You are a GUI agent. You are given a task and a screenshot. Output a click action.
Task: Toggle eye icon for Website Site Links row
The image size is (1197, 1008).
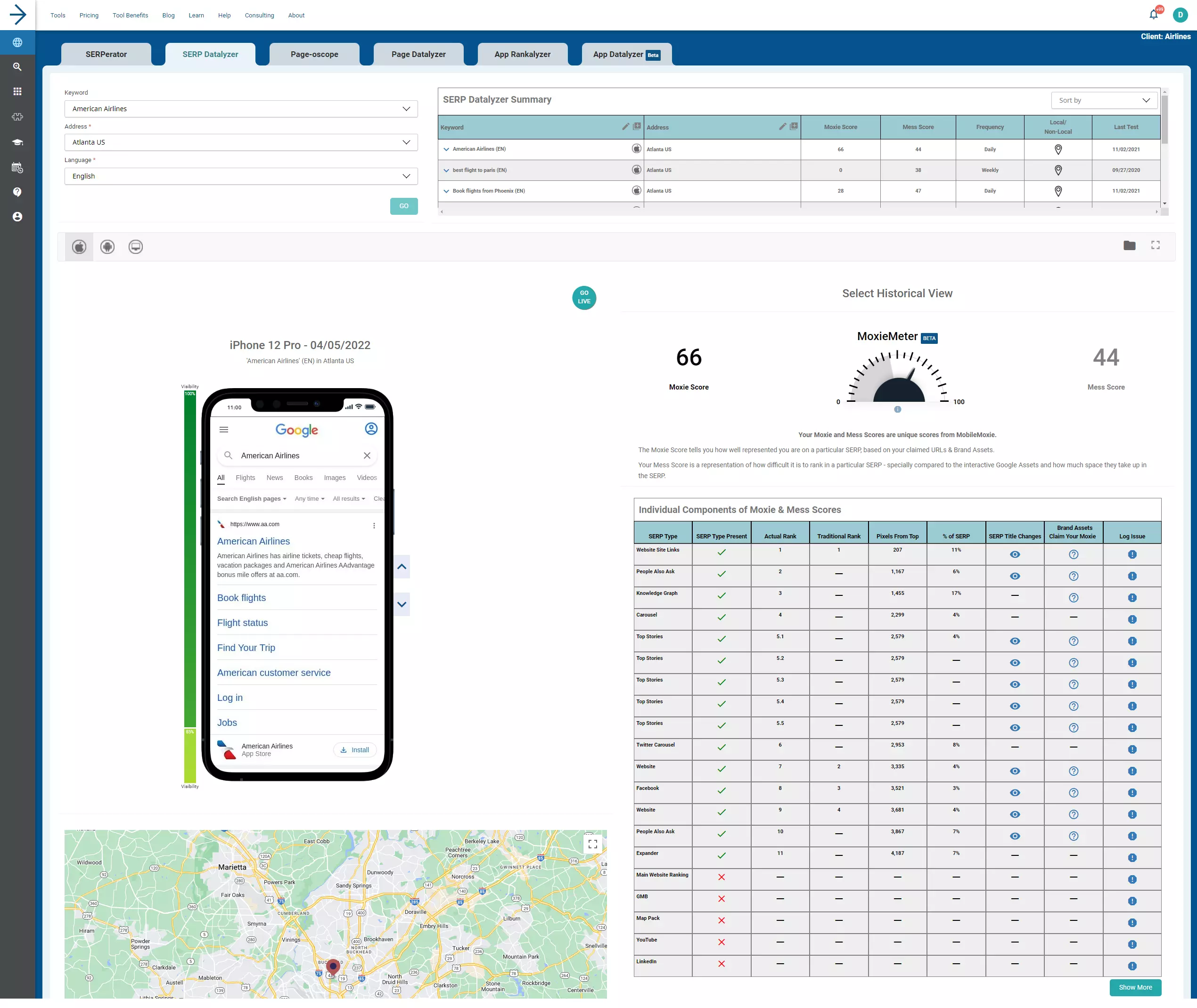tap(1015, 555)
